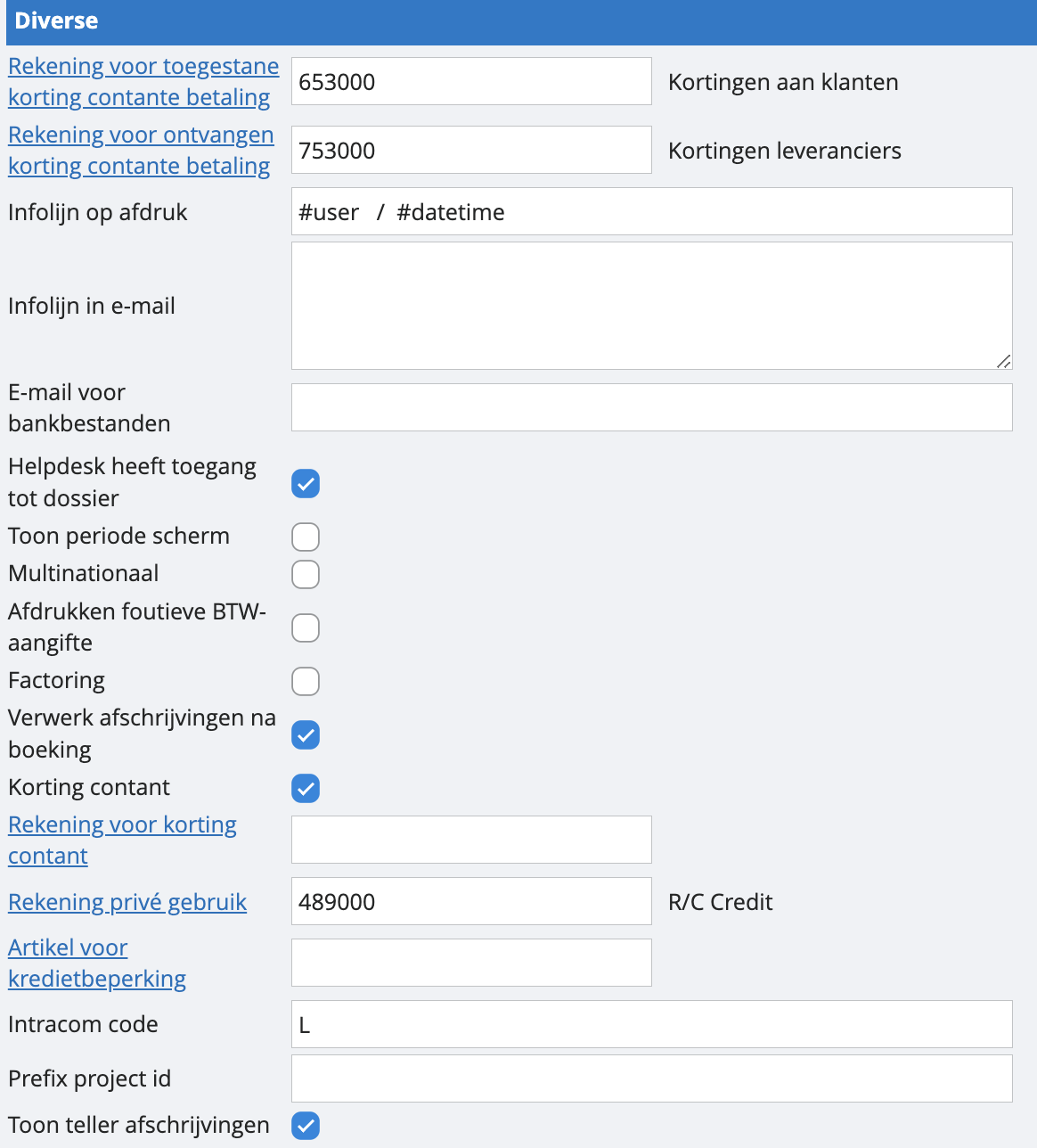The height and width of the screenshot is (1148, 1037).
Task: Uncheck Verwerk afschrijvingen na boeking
Action: point(306,735)
